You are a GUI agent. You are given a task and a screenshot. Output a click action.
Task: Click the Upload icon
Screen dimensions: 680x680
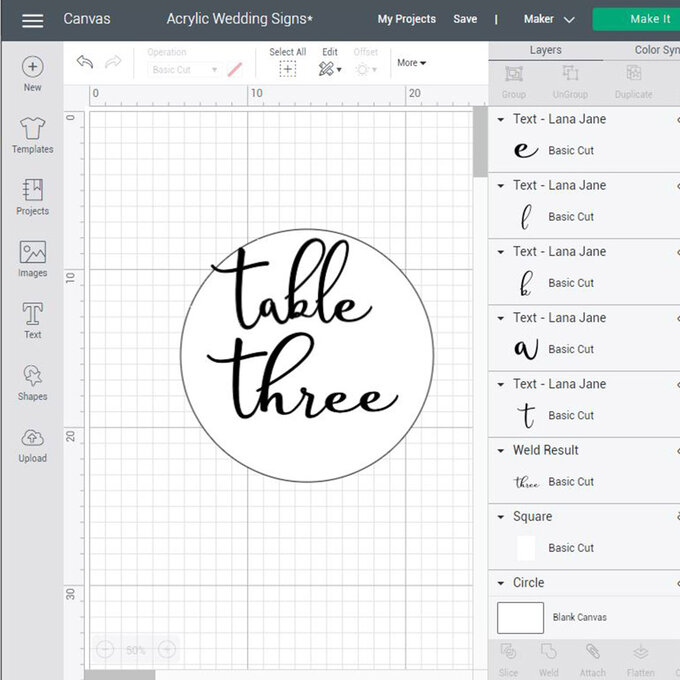[x=32, y=440]
